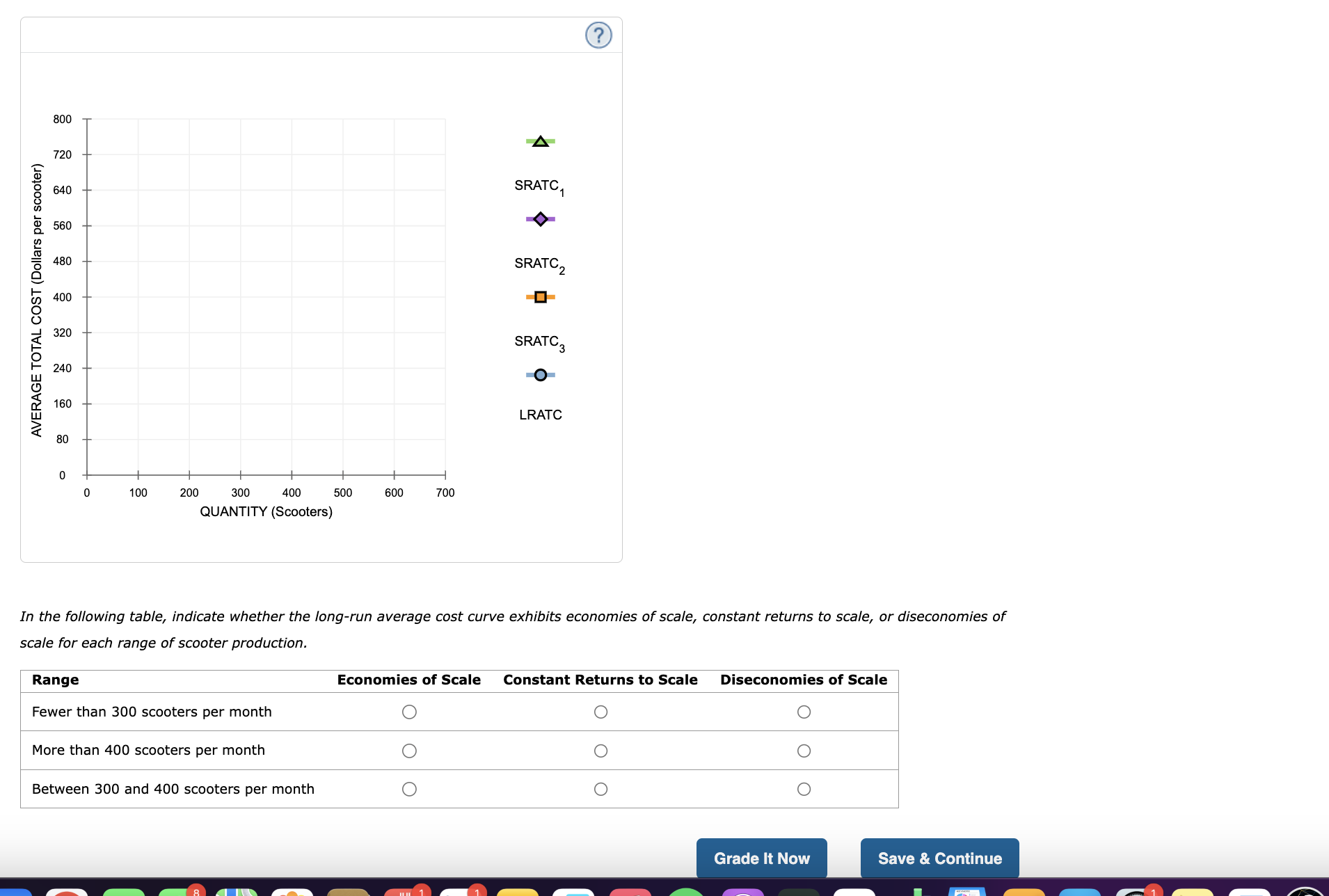Select Diseconomies of Scale for more than 400 scooters
Screen dimensions: 1329x896
tap(804, 750)
